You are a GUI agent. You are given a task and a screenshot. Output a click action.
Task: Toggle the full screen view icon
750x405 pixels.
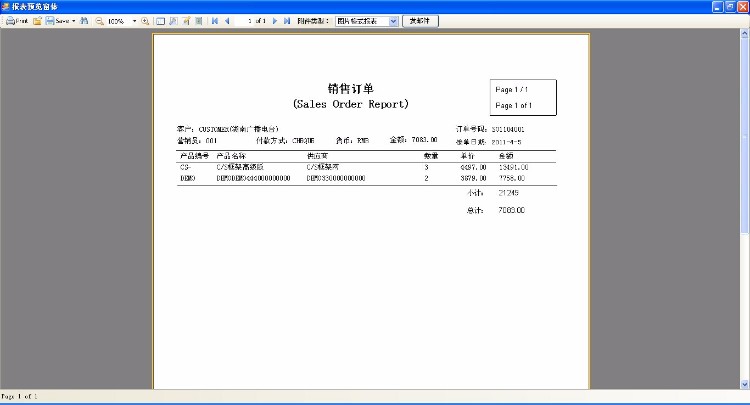[160, 20]
